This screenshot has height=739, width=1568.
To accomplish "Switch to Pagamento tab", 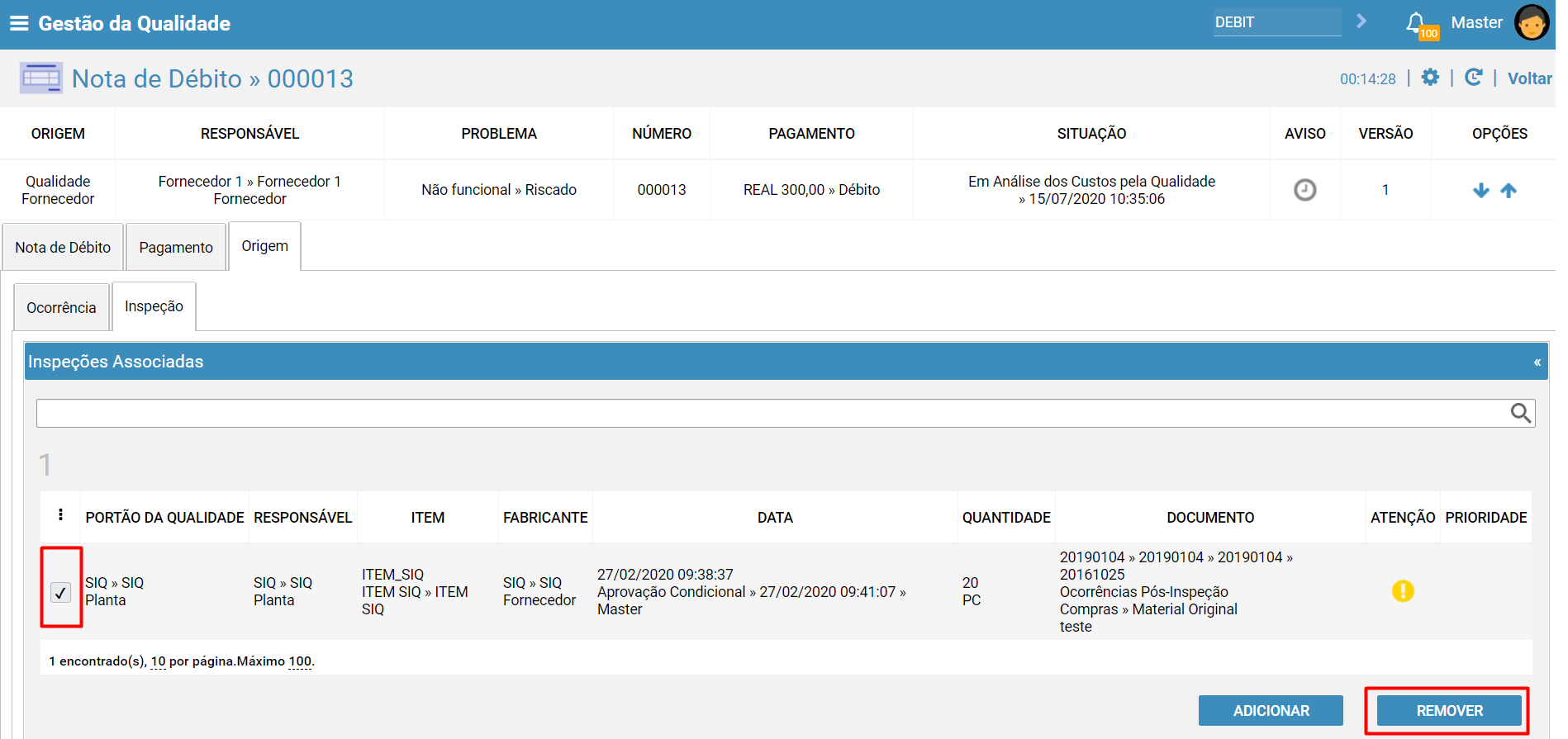I will (176, 247).
